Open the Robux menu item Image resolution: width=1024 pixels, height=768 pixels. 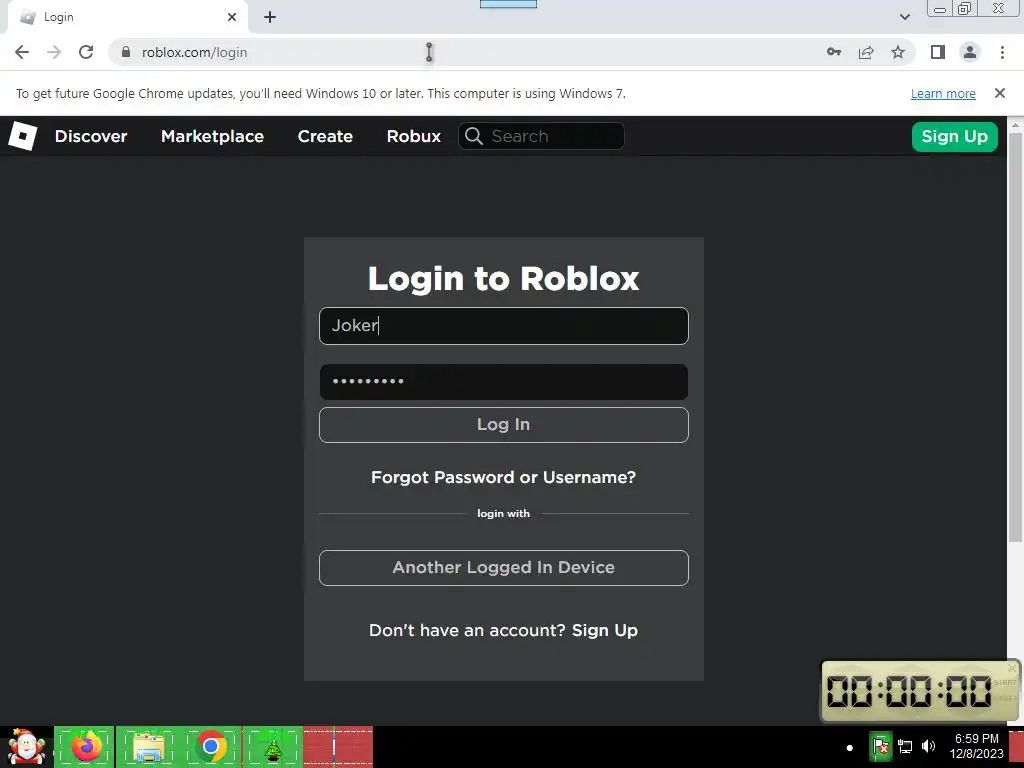[413, 136]
